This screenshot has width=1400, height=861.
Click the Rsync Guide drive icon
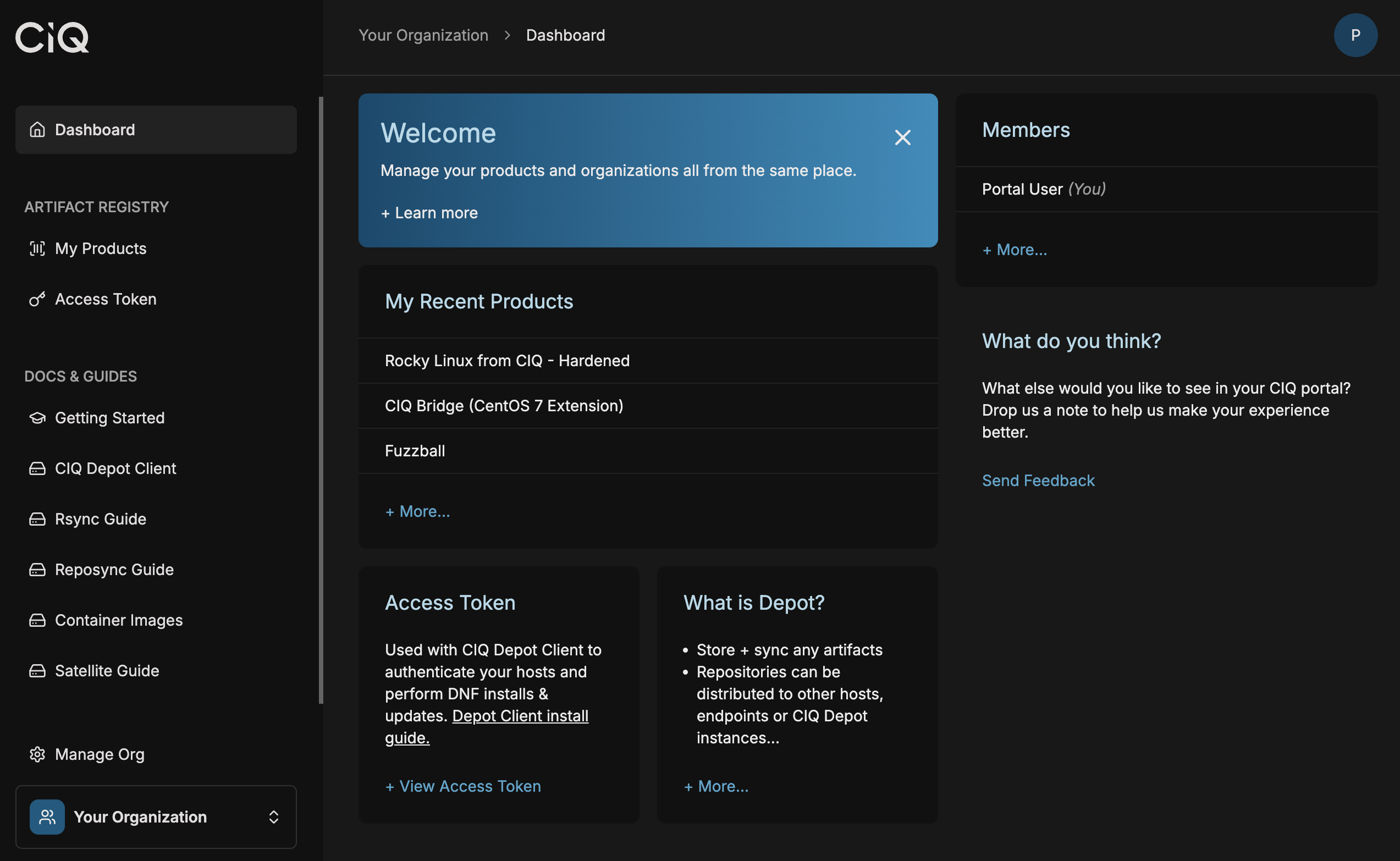point(37,520)
